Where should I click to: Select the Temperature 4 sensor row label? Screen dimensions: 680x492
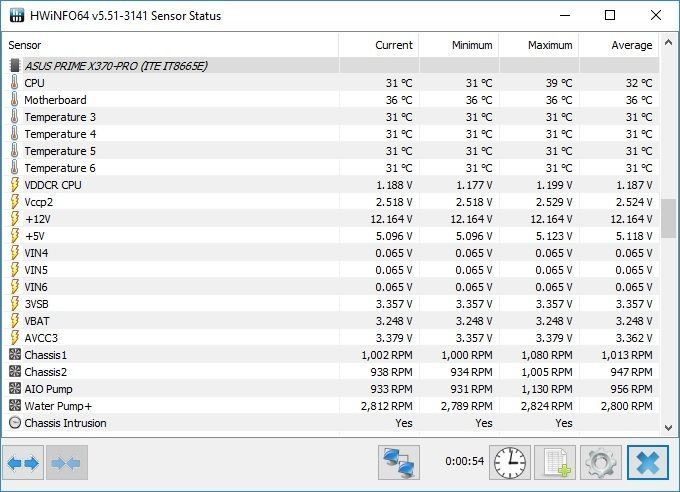60,134
